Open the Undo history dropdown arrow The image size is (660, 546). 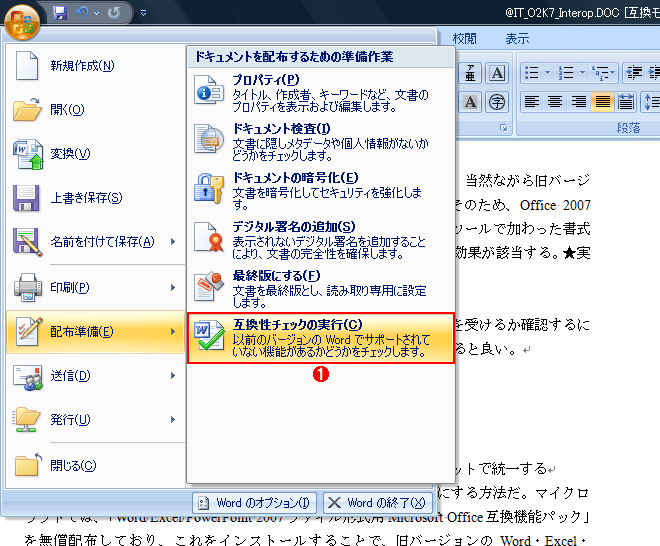[x=96, y=13]
